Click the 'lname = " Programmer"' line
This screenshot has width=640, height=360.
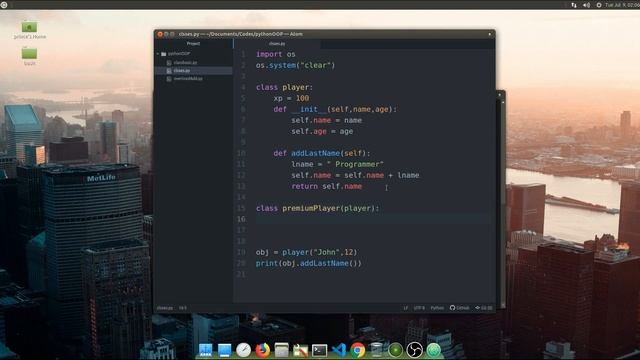tap(337, 164)
